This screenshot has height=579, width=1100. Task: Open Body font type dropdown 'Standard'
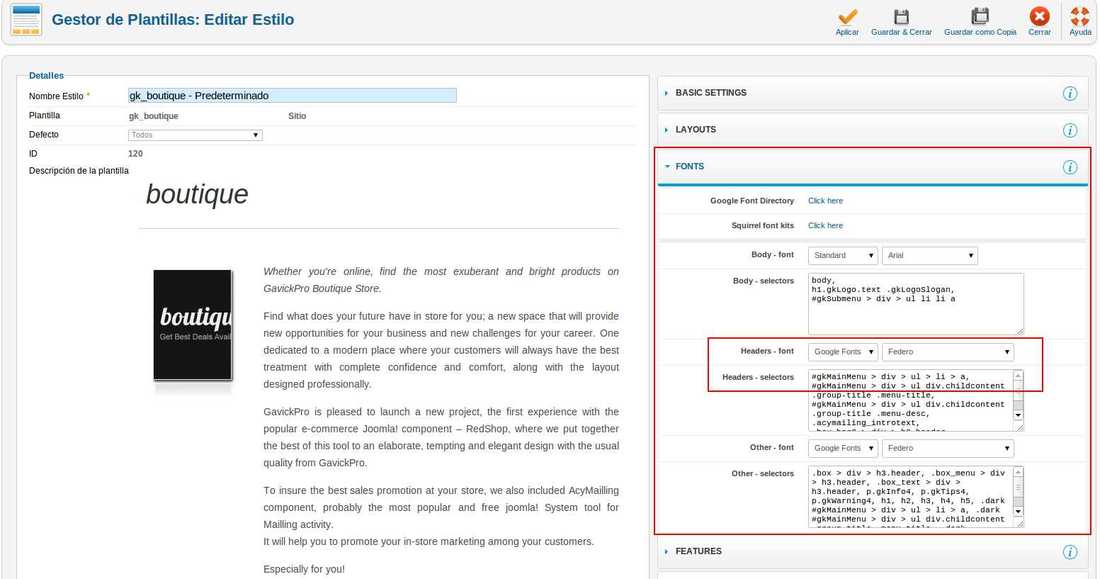pos(843,255)
